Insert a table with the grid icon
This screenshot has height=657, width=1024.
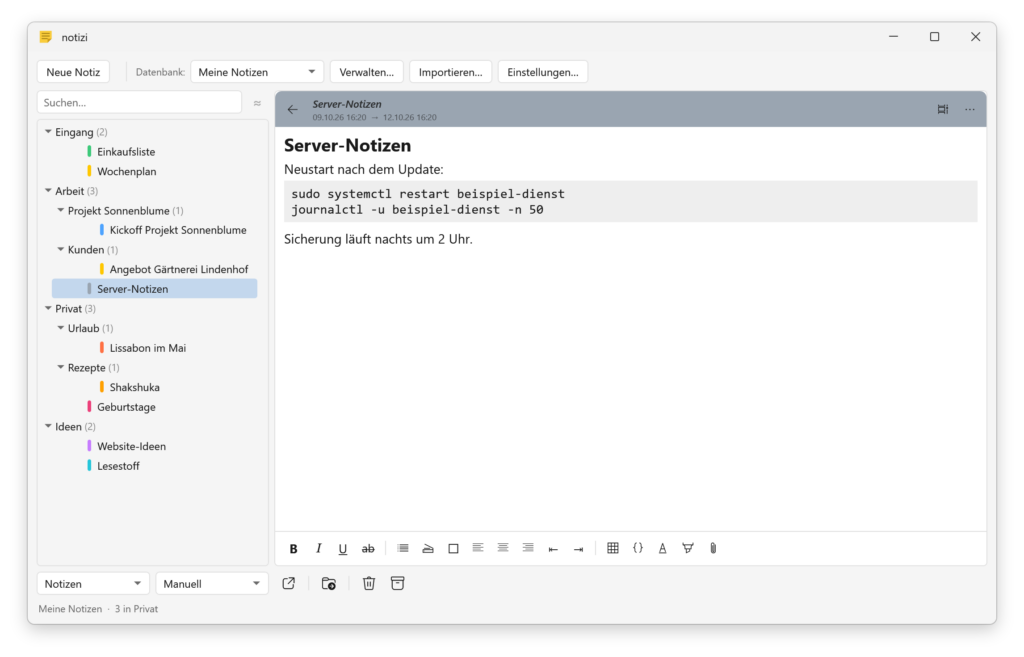(x=613, y=549)
